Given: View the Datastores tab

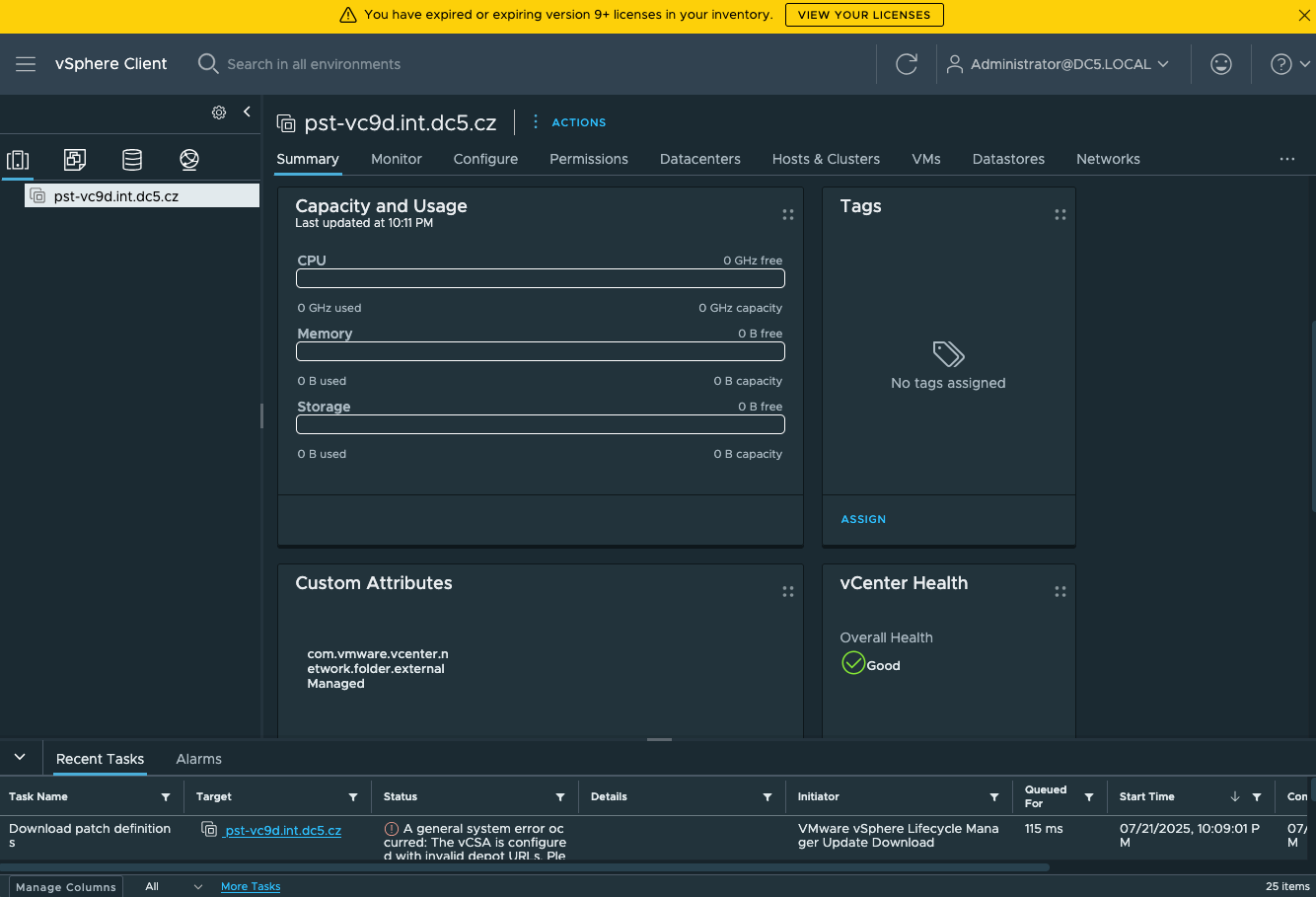Looking at the screenshot, I should 1008,159.
